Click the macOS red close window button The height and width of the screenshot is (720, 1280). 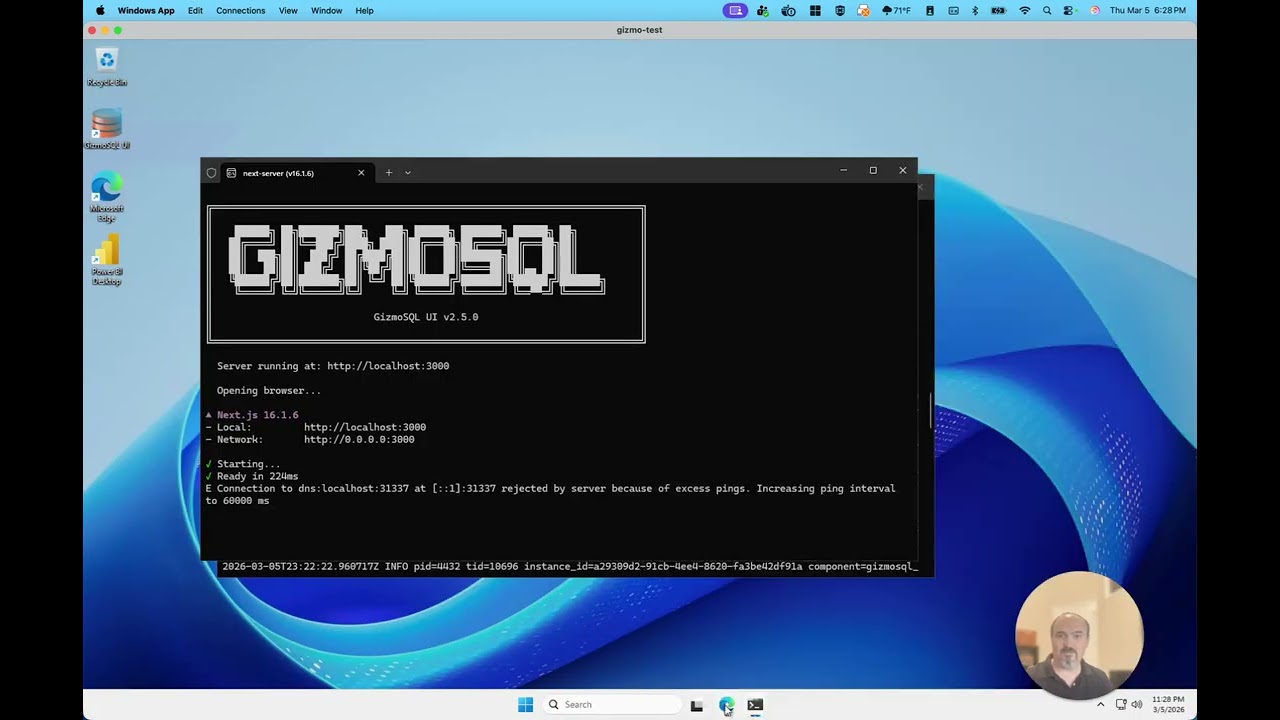point(93,30)
